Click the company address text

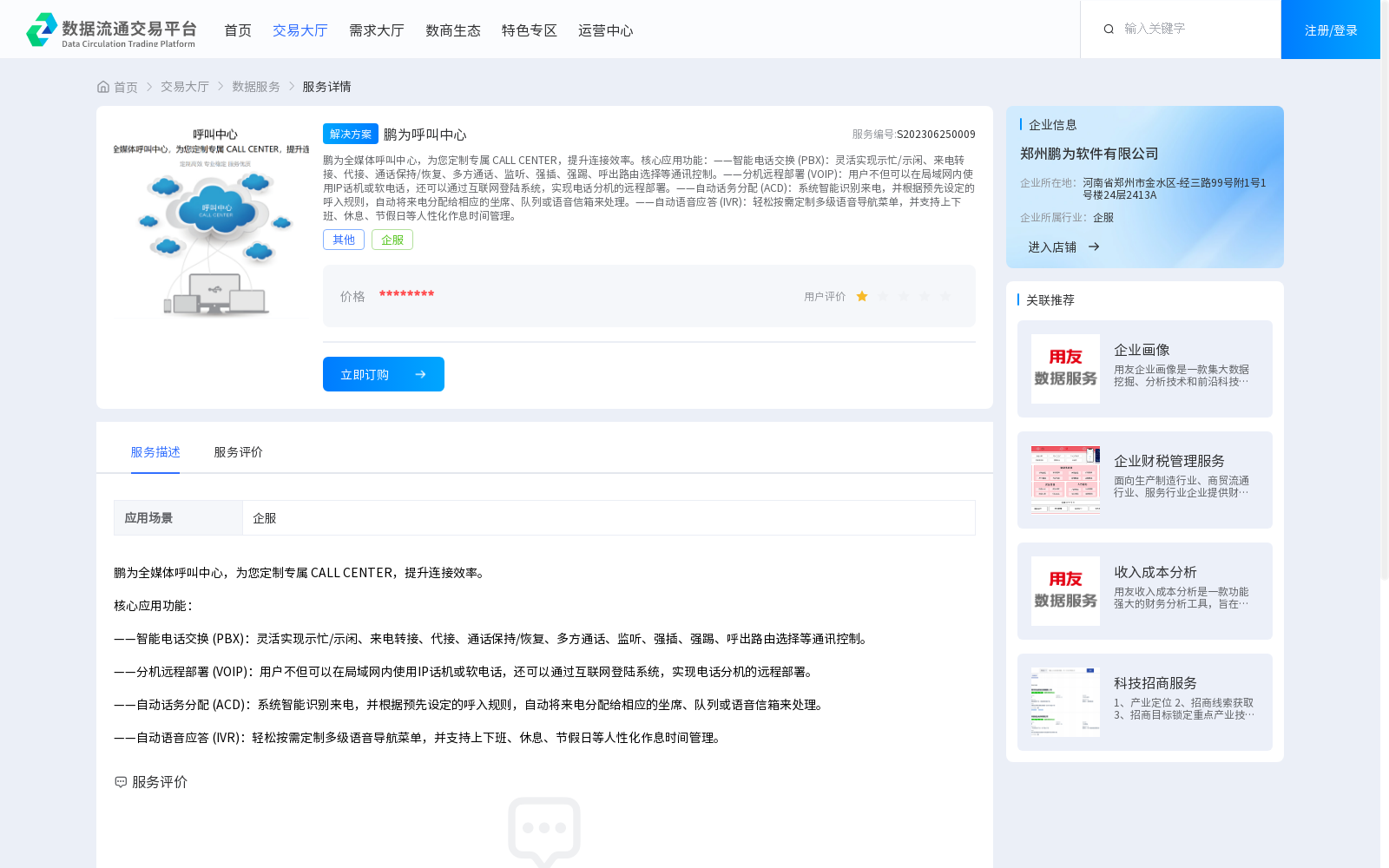pos(1175,189)
